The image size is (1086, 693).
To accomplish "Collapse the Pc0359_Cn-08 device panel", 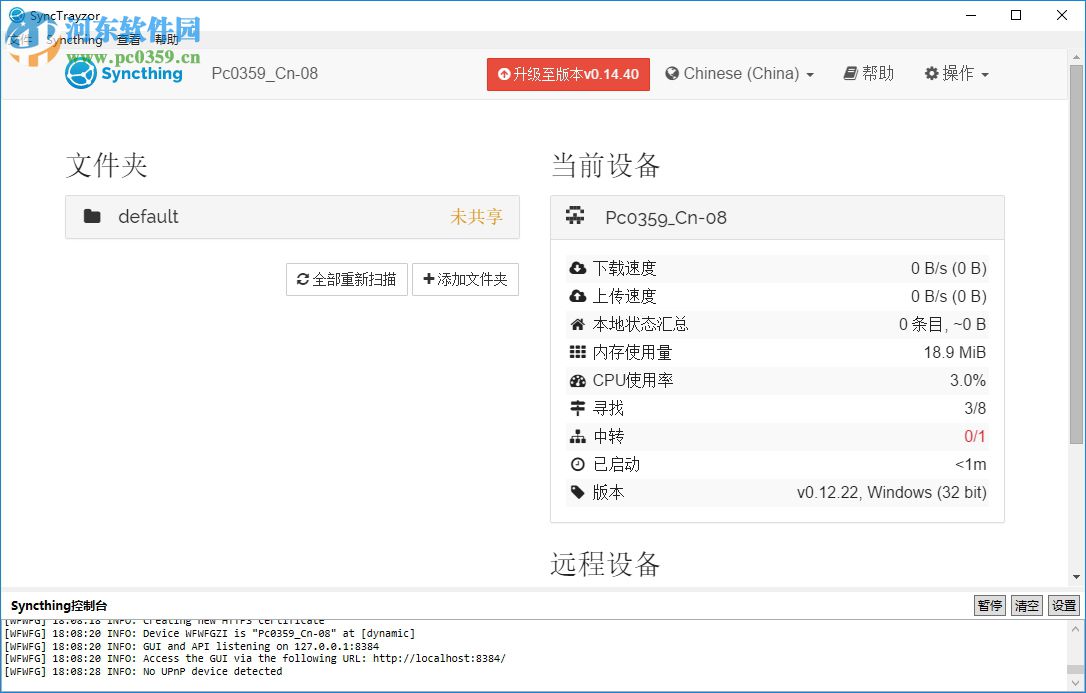I will click(700, 217).
